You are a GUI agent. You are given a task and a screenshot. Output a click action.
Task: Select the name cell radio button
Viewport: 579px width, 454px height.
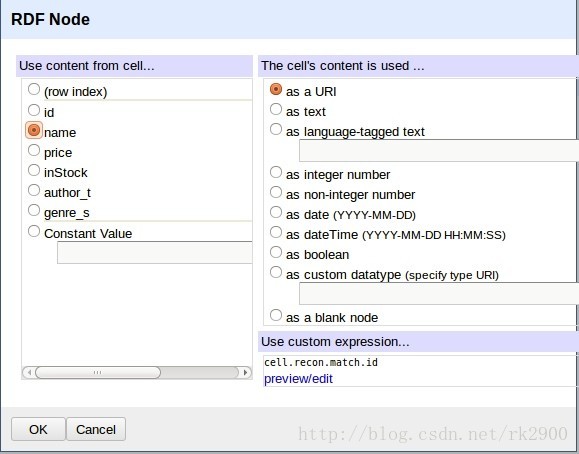pos(34,130)
